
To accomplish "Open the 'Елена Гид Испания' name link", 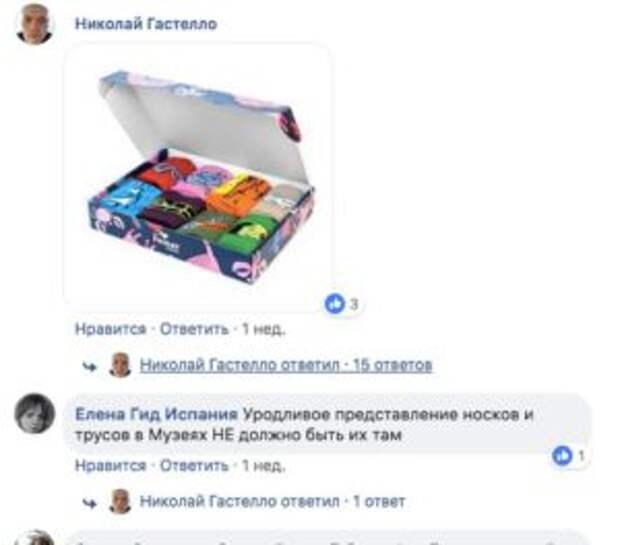I will click(157, 414).
